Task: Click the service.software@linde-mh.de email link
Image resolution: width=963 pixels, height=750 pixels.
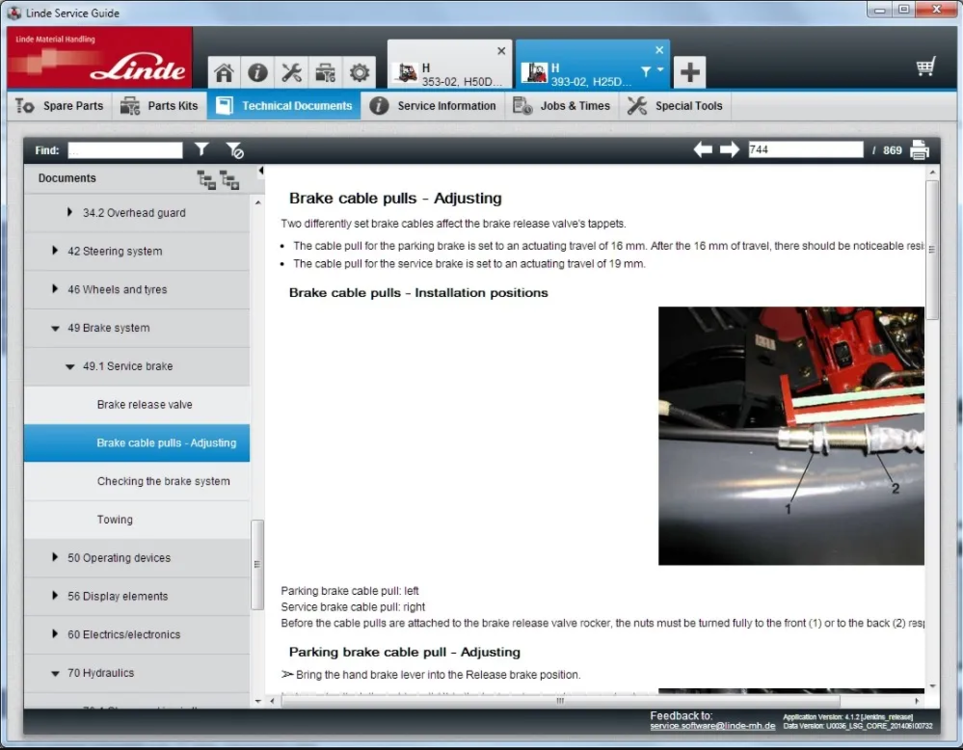Action: coord(712,725)
